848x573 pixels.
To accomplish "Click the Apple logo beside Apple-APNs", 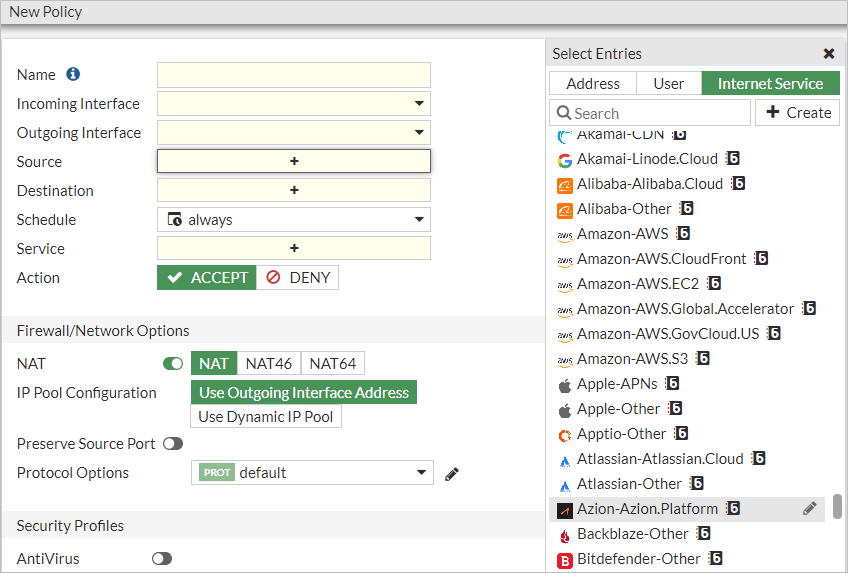I will 565,385.
